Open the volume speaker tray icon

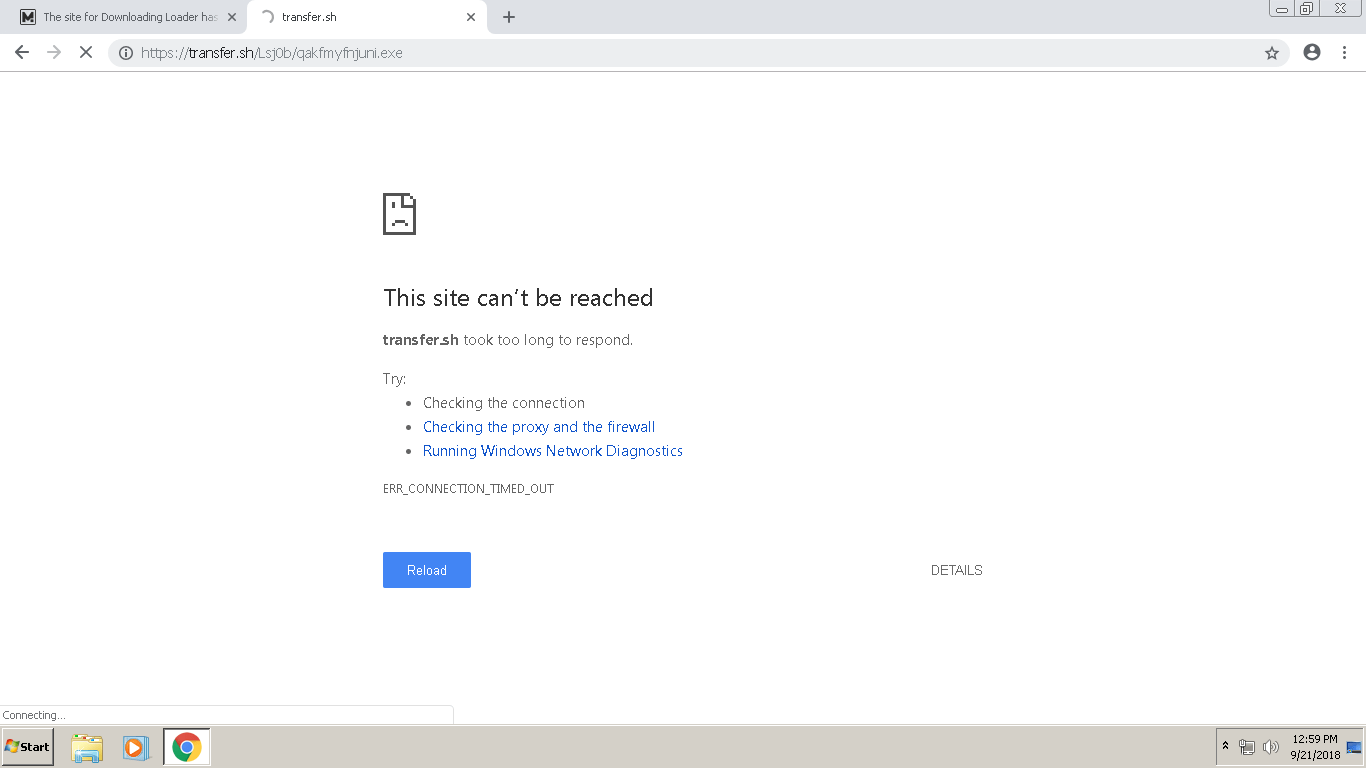1271,747
